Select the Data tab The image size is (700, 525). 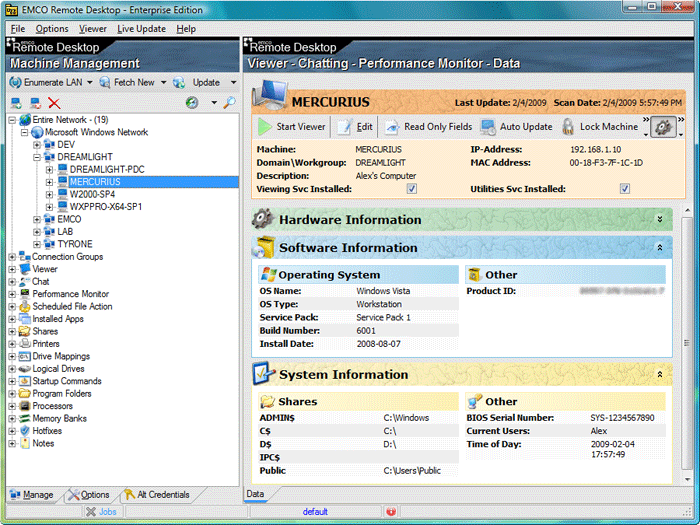(x=255, y=494)
